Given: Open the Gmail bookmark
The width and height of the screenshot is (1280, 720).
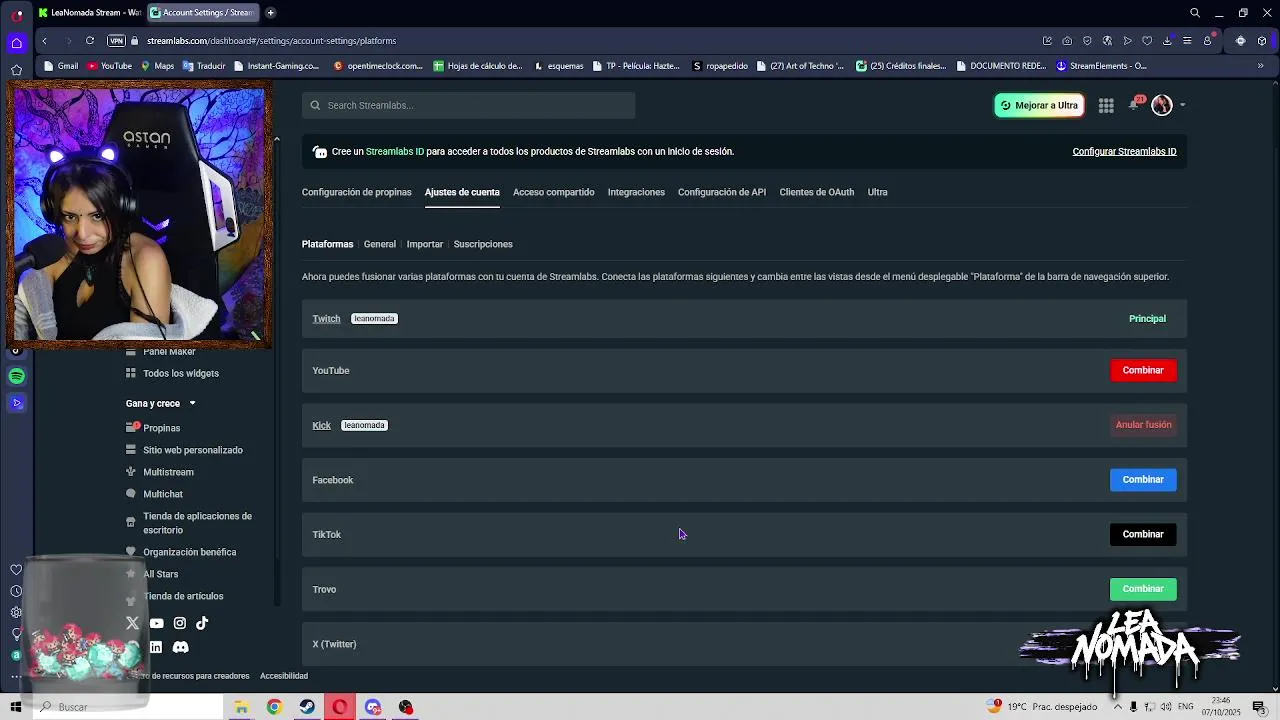Looking at the screenshot, I should point(60,66).
